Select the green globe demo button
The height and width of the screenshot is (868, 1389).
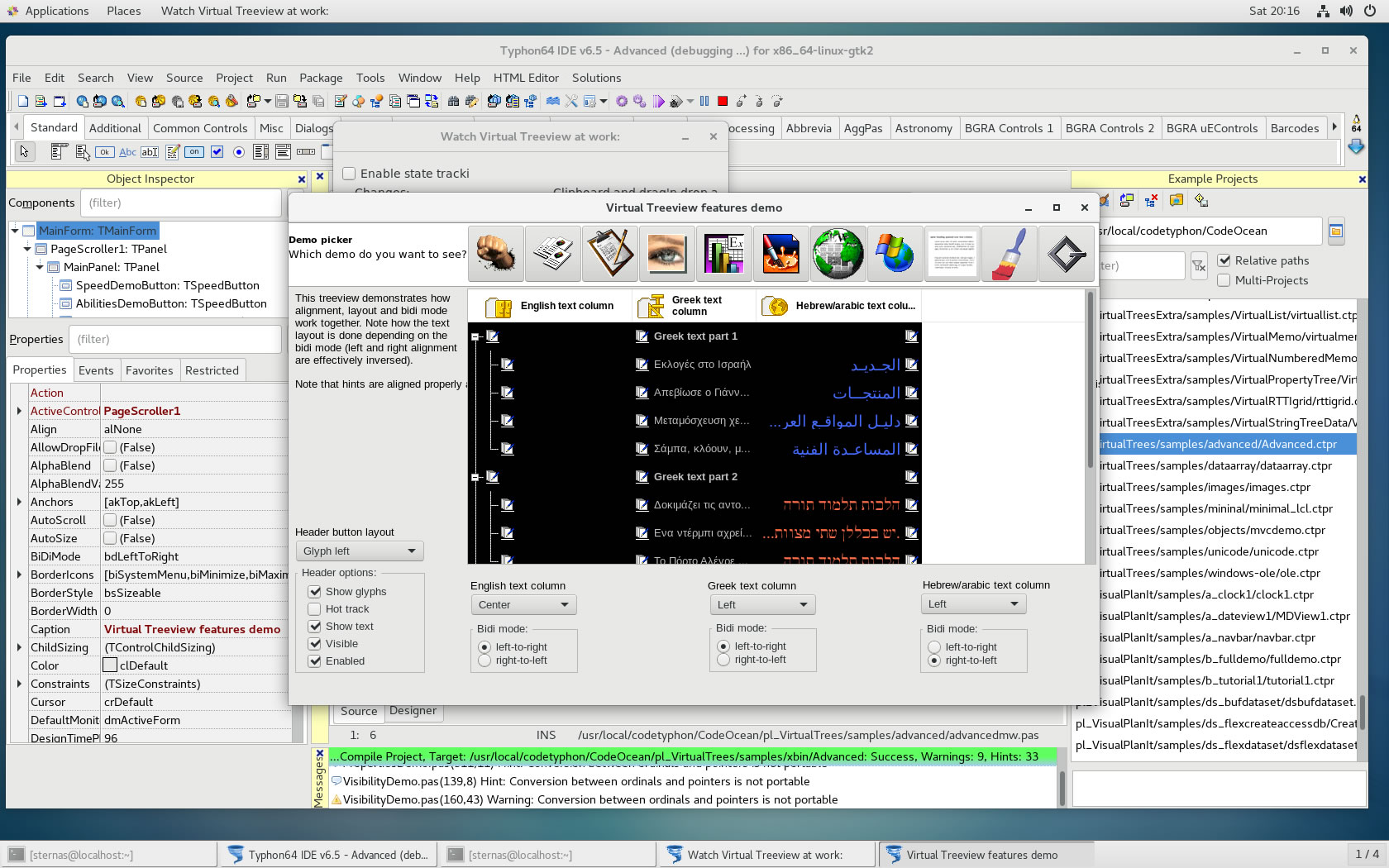pyautogui.click(x=838, y=254)
